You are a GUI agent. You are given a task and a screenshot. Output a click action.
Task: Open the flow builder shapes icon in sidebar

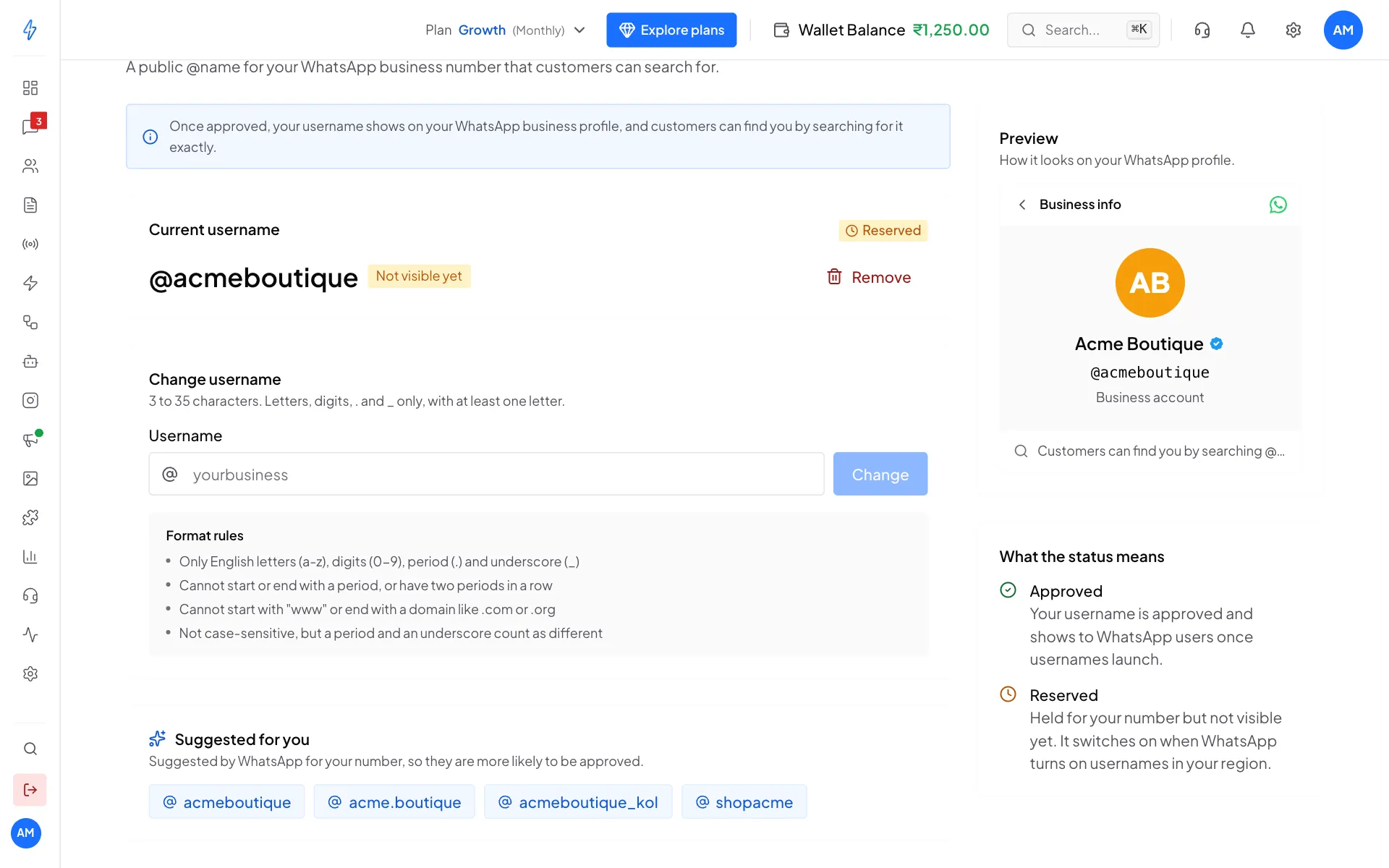tap(30, 322)
